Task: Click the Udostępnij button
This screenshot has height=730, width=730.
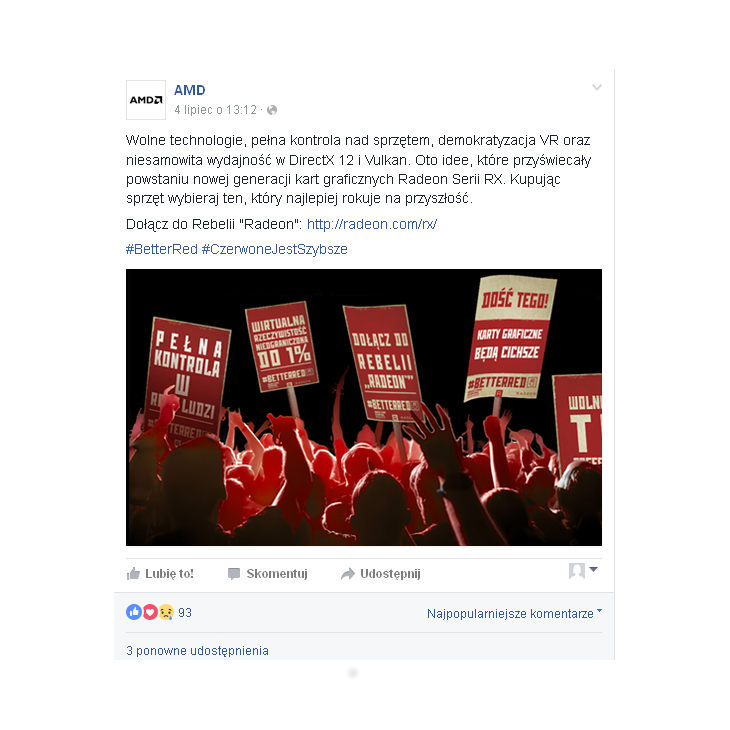Action: [x=381, y=574]
